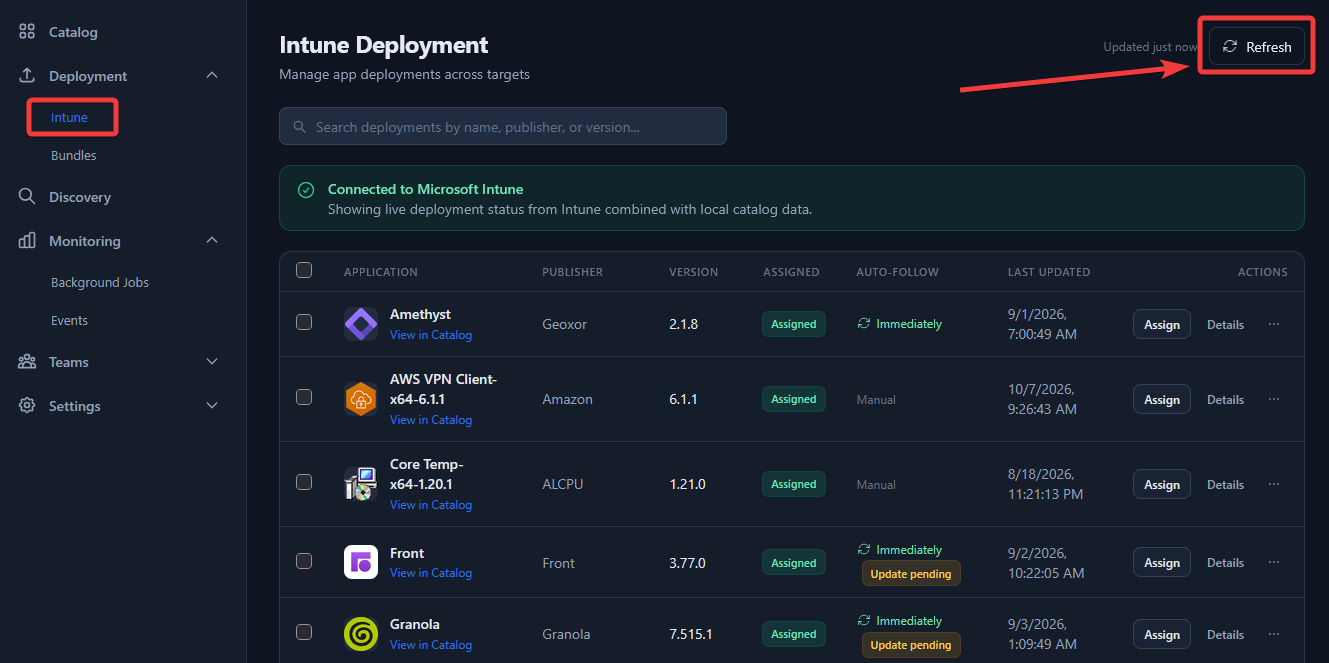Click the Update pending badge for Granola
Screen dimensions: 1329x663
pos(911,645)
